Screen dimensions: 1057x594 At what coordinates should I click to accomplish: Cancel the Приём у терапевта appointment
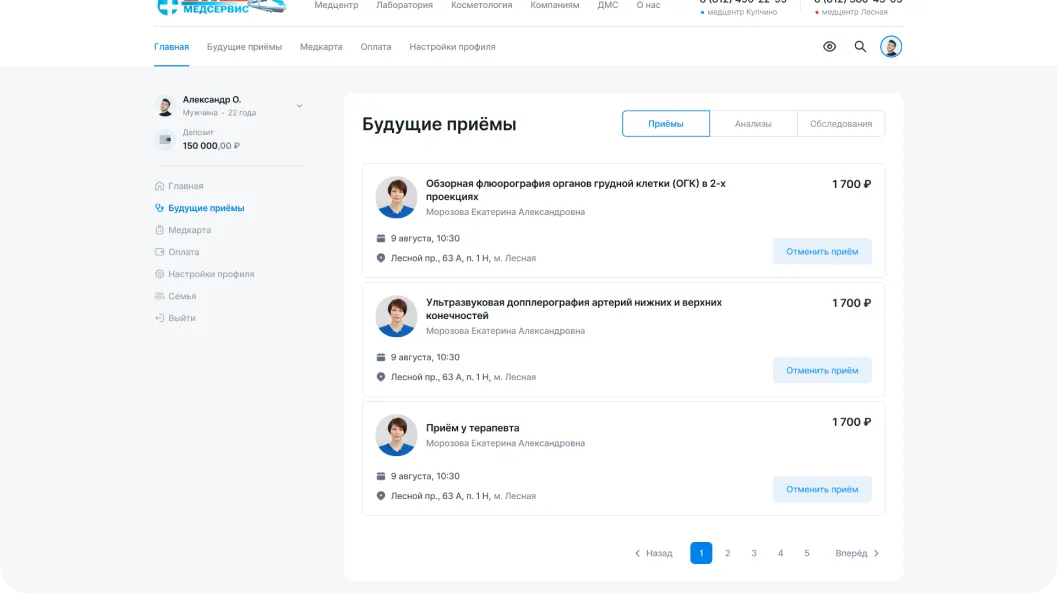pos(822,489)
